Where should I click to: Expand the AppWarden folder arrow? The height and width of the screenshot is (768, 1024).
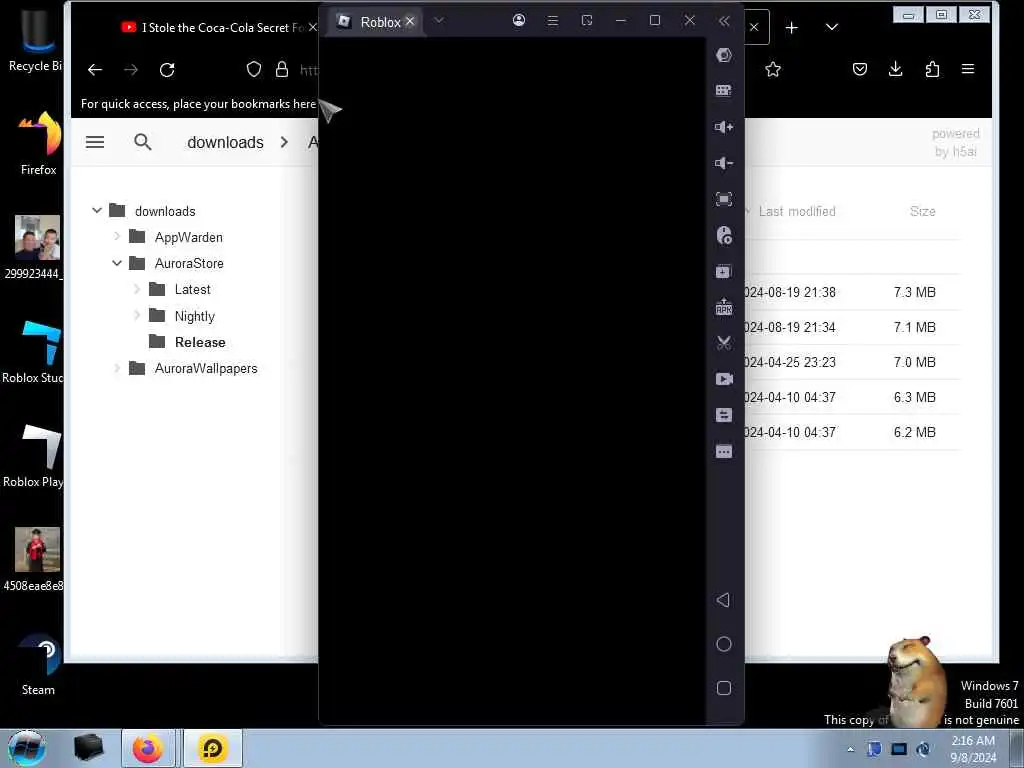point(117,236)
